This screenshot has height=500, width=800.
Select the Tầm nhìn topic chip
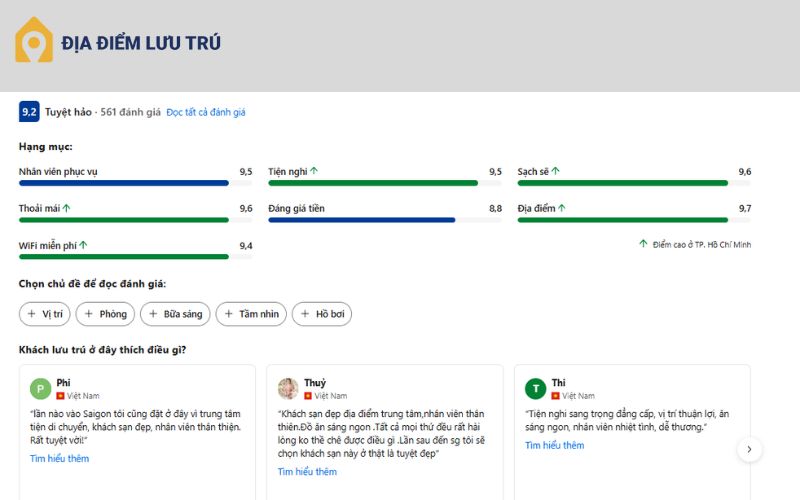coord(252,314)
